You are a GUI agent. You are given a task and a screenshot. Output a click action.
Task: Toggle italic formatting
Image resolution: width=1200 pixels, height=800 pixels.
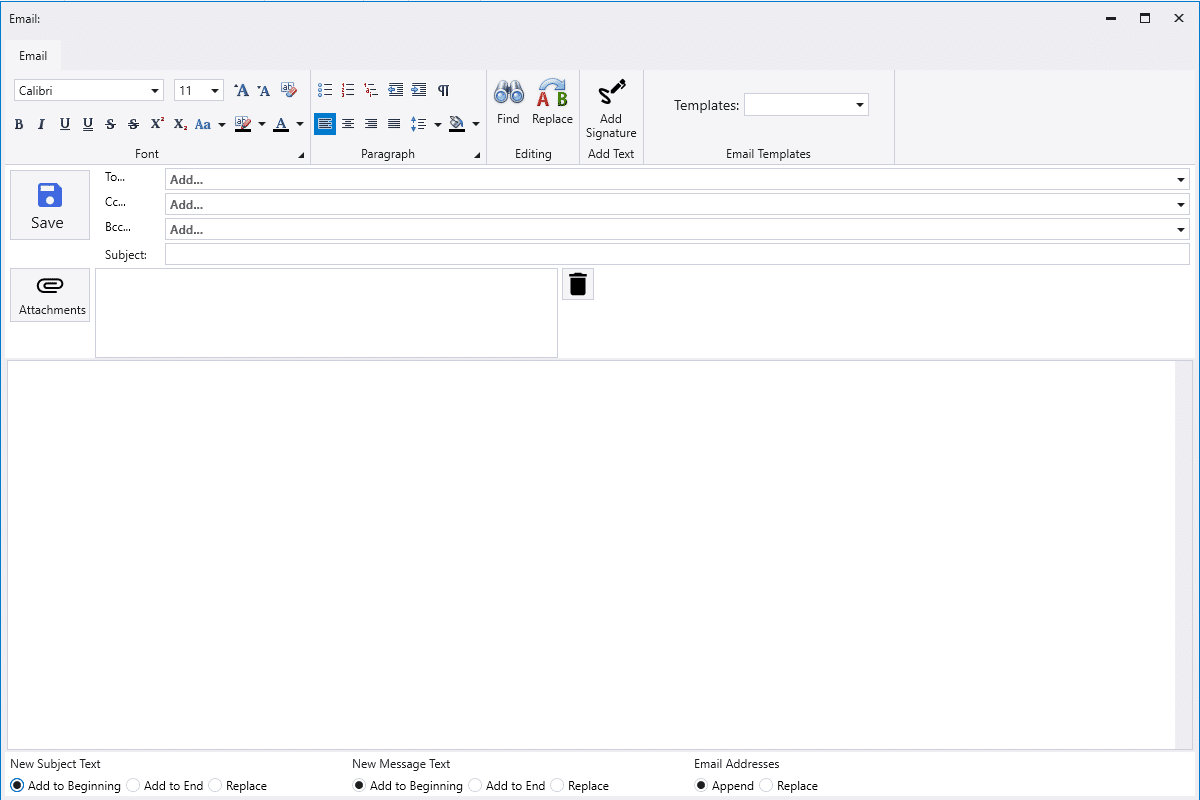tap(41, 124)
